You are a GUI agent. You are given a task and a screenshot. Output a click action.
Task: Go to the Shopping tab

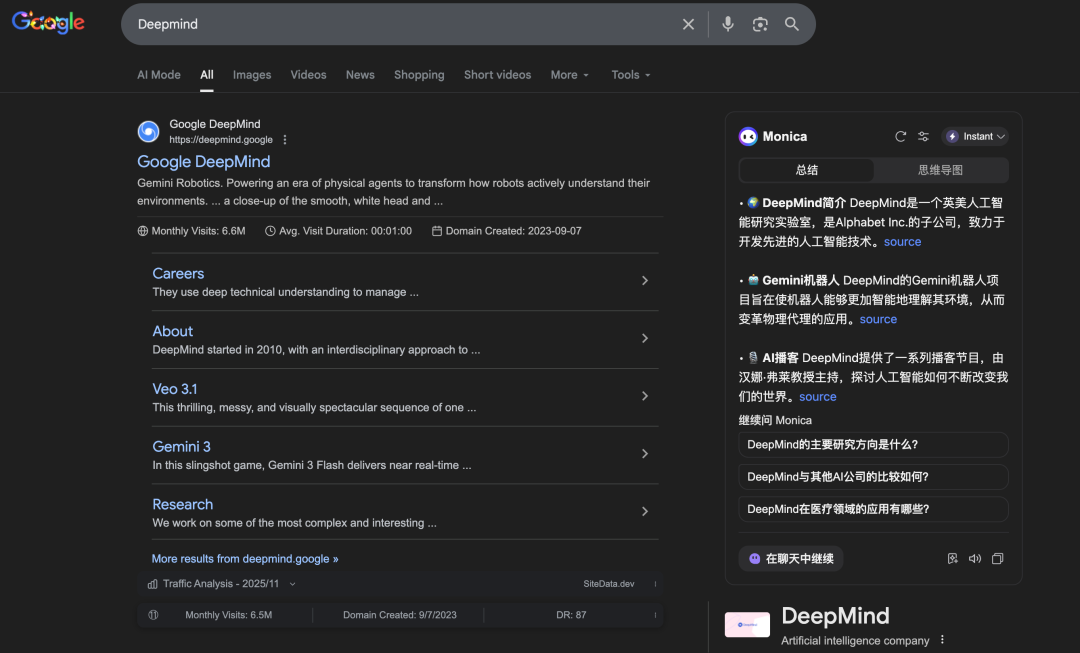(x=419, y=75)
